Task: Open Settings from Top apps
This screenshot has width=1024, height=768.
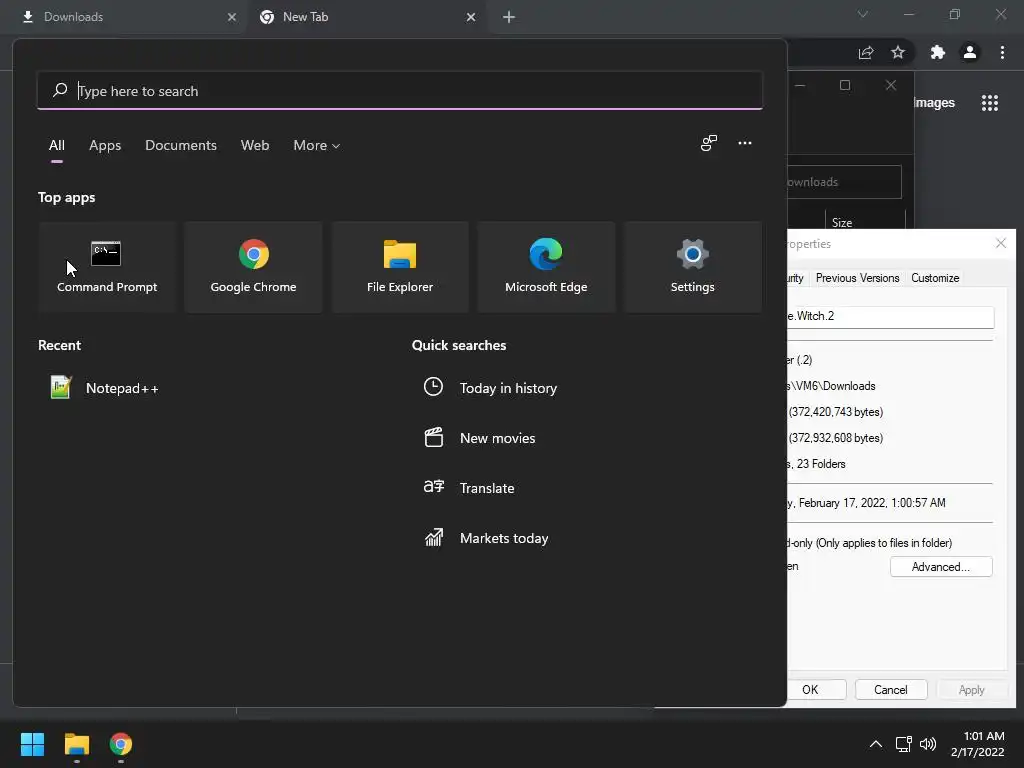Action: (692, 267)
